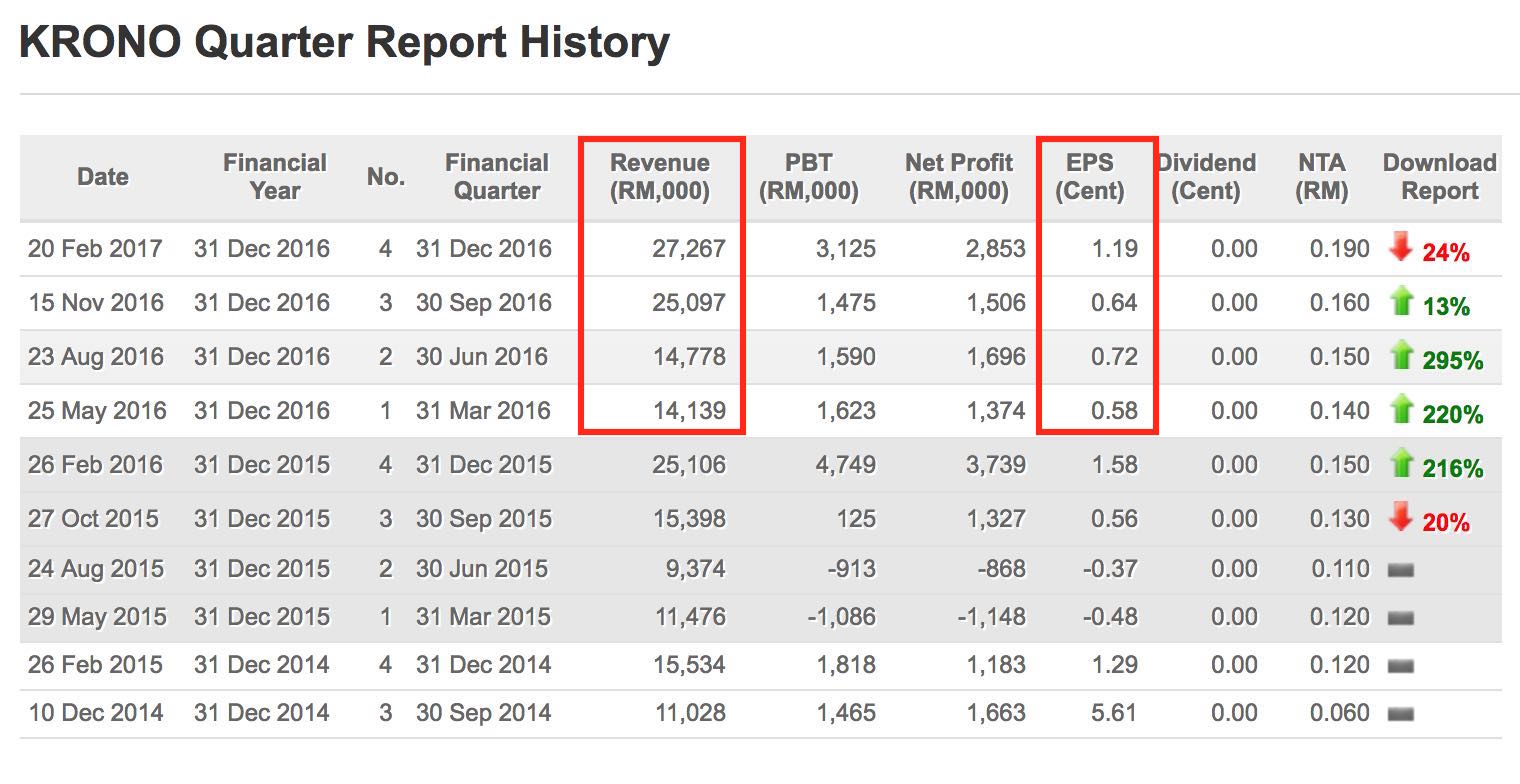Click the Date column header
The image size is (1520, 784).
click(103, 177)
